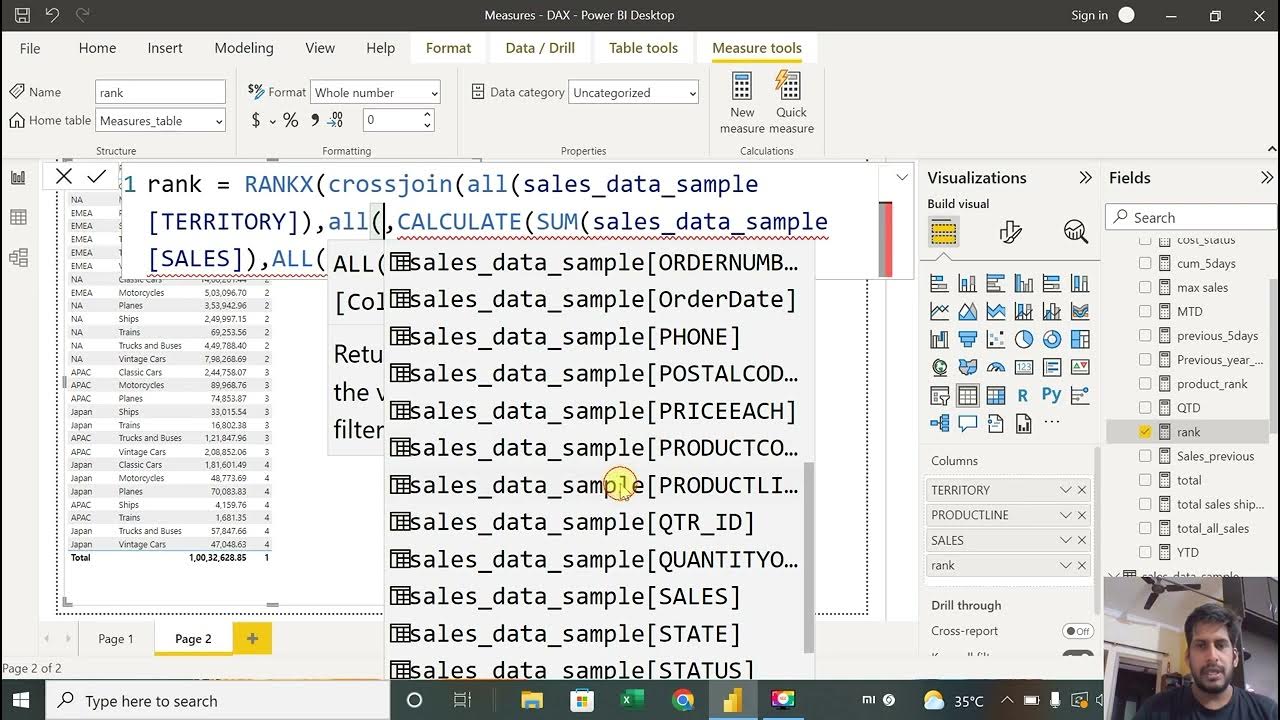The image size is (1280, 720).
Task: Select the Funnel chart visual
Action: pyautogui.click(x=967, y=339)
